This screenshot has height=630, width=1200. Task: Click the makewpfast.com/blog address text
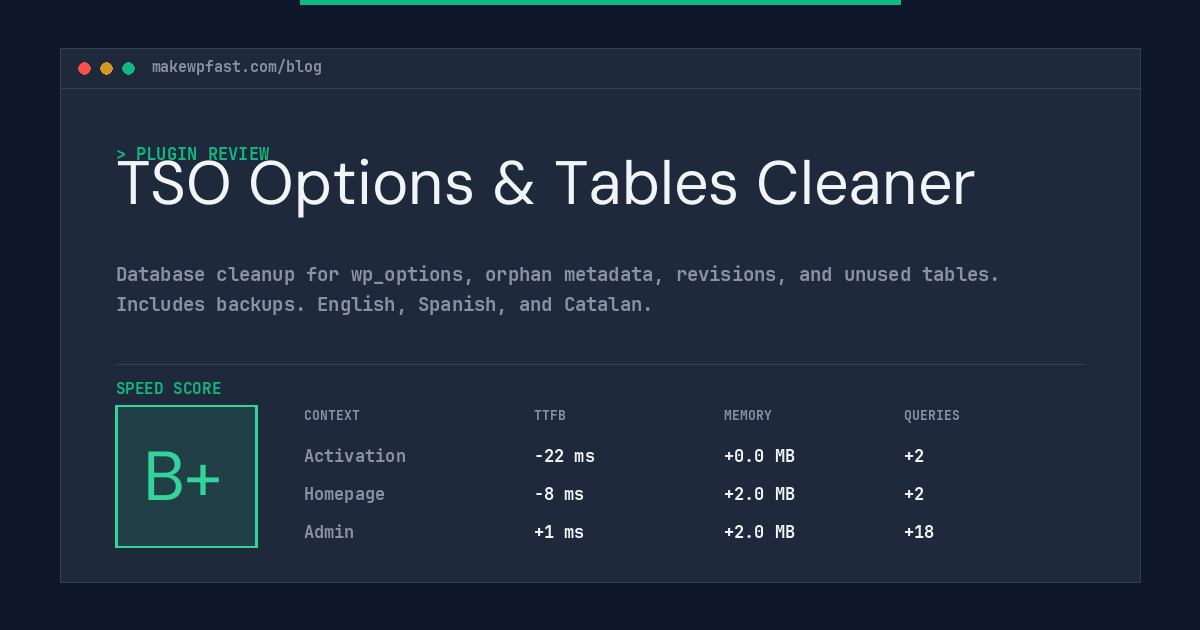click(x=237, y=67)
